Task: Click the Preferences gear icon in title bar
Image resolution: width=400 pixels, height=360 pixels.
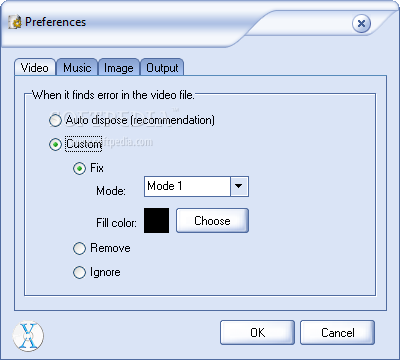Action: pyautogui.click(x=15, y=22)
